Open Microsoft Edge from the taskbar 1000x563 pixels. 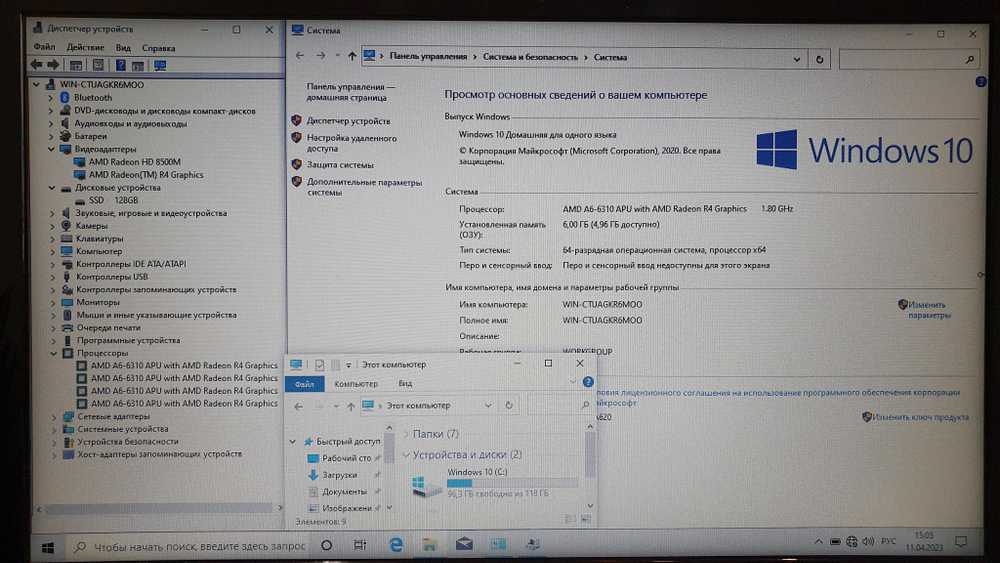coord(396,545)
